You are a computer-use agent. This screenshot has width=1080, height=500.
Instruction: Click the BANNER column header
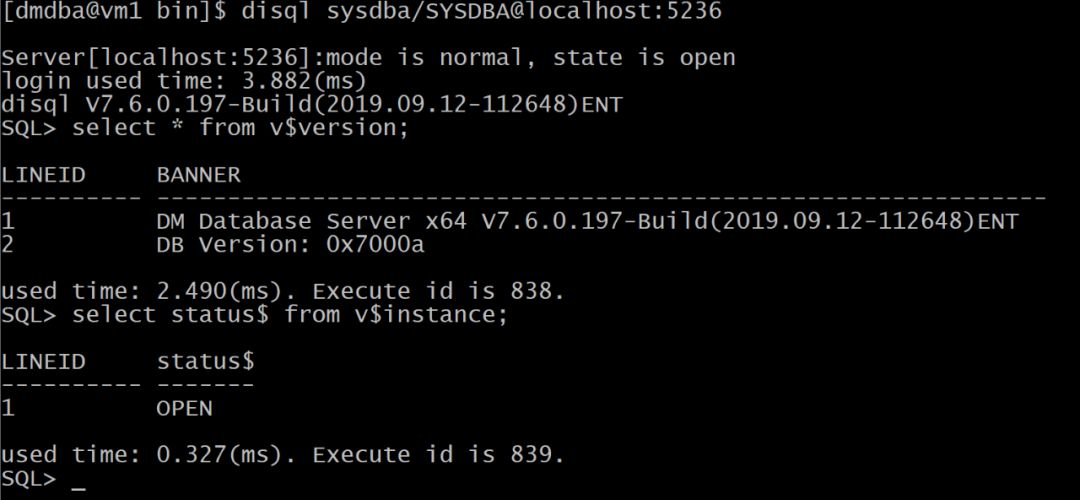click(199, 175)
